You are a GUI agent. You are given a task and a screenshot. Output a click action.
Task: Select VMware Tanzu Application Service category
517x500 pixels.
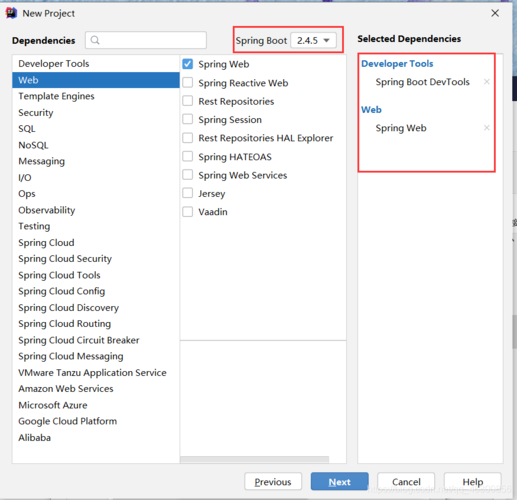[x=96, y=372]
